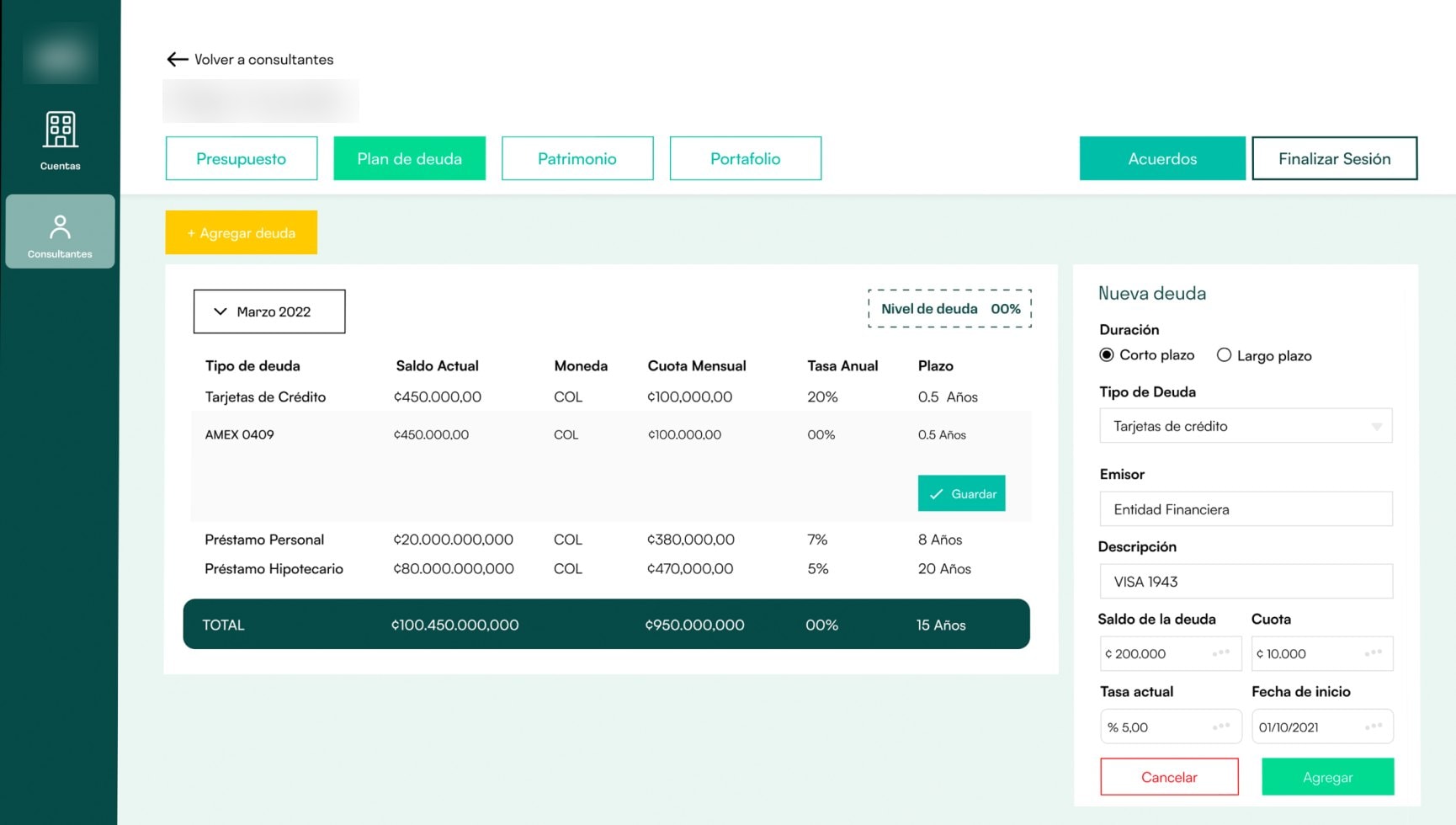
Task: Click the TOTAL row label
Action: (223, 625)
